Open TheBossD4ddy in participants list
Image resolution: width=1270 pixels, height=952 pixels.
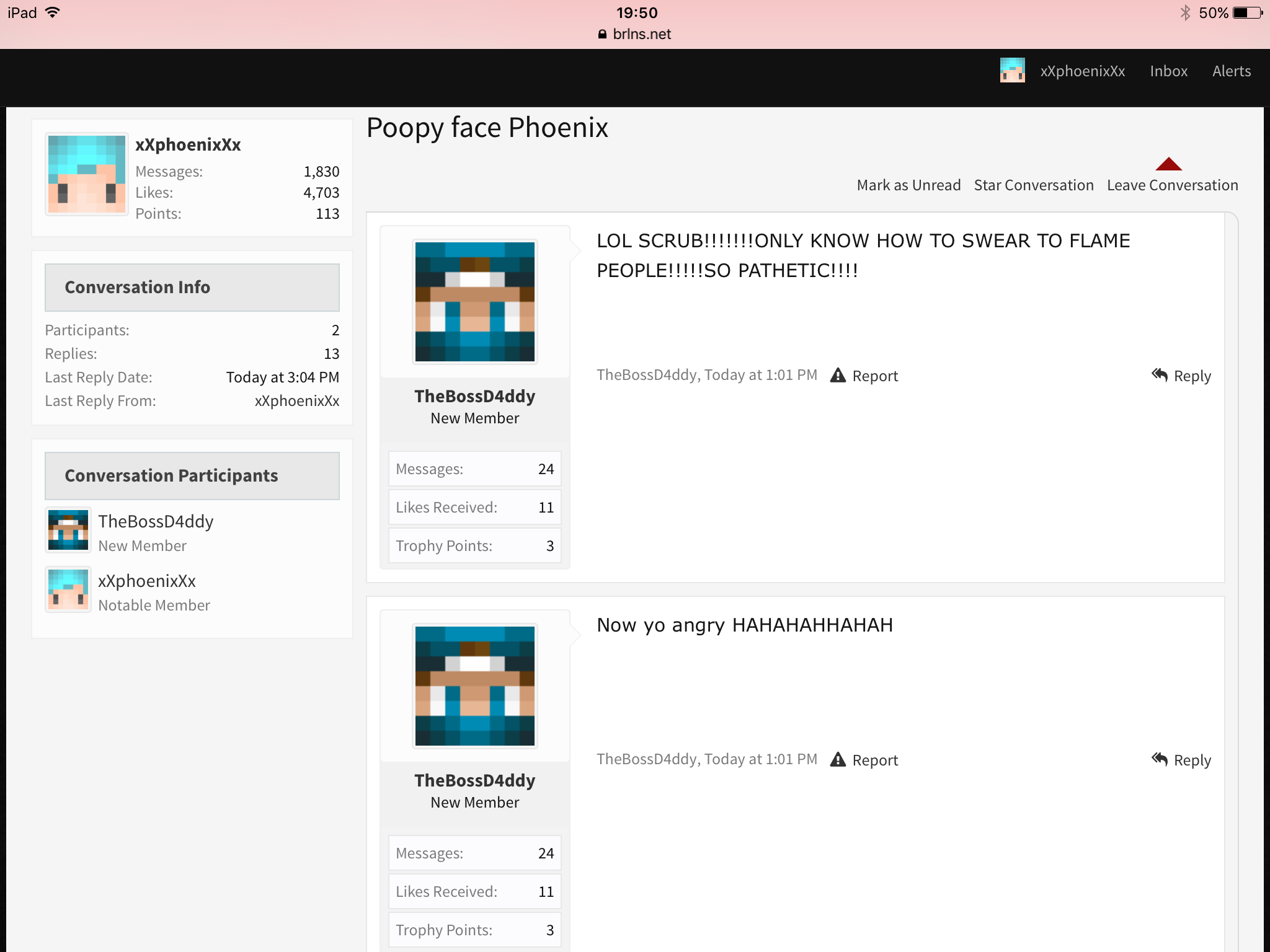[x=156, y=521]
